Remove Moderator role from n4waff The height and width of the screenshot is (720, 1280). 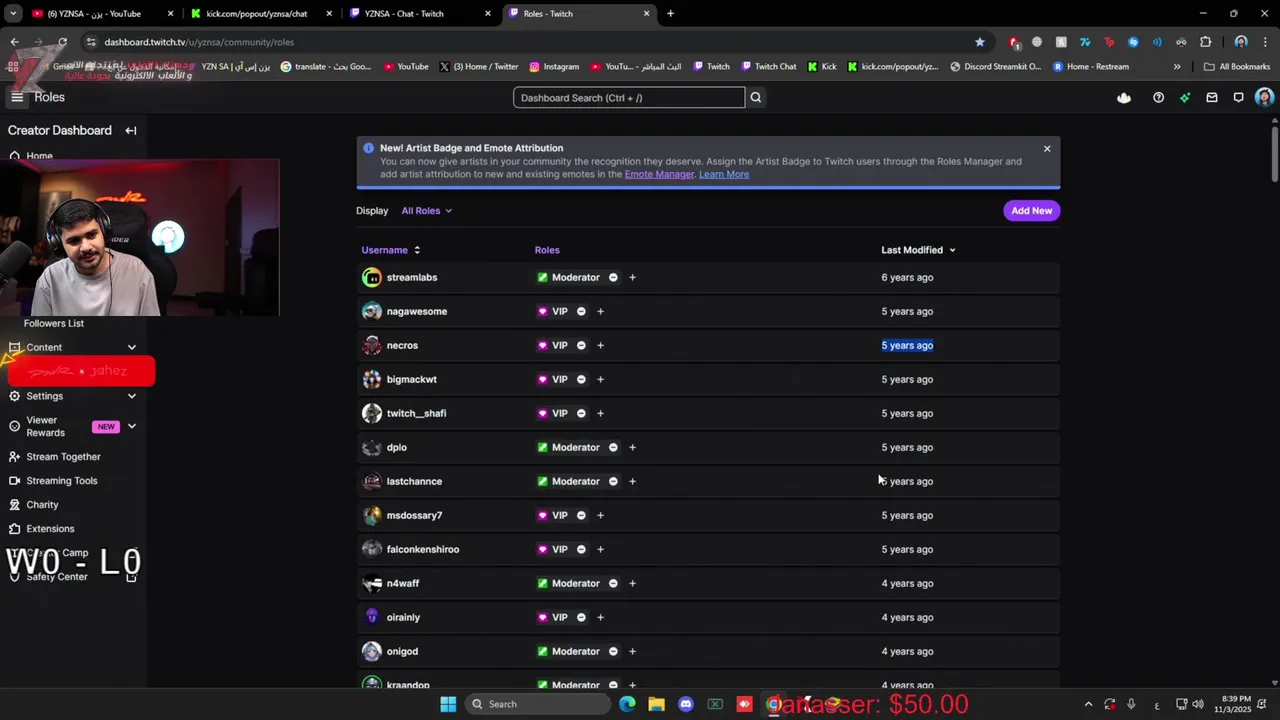(x=613, y=583)
